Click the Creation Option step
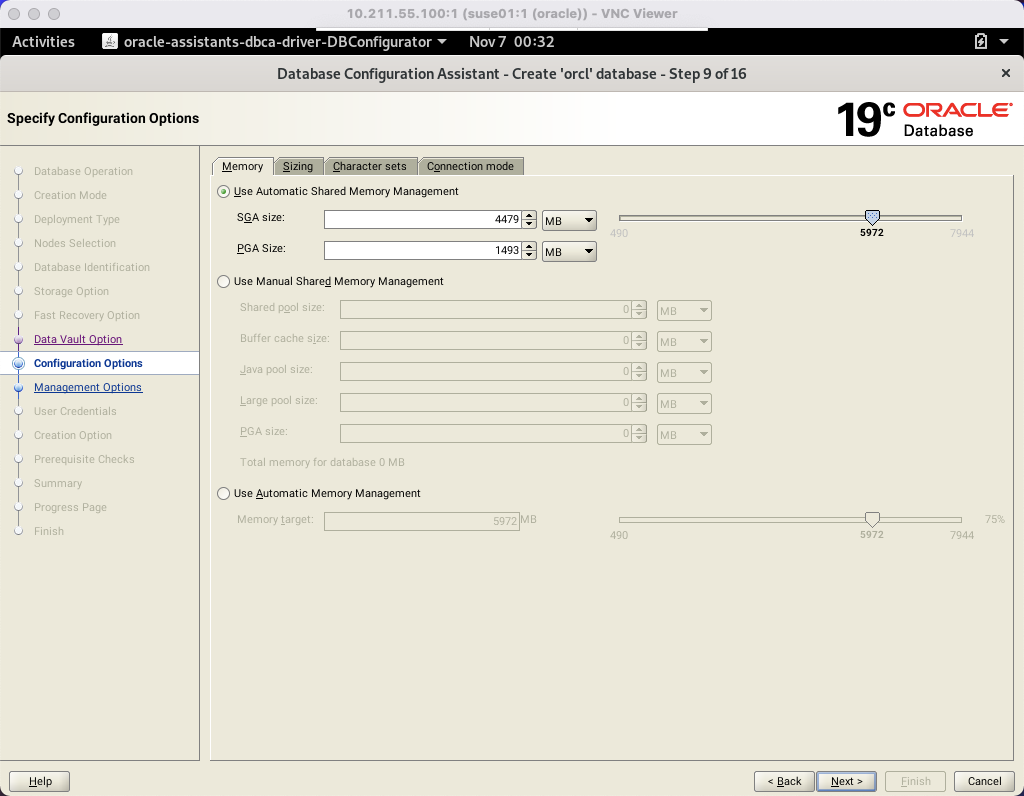1024x796 pixels. (72, 436)
